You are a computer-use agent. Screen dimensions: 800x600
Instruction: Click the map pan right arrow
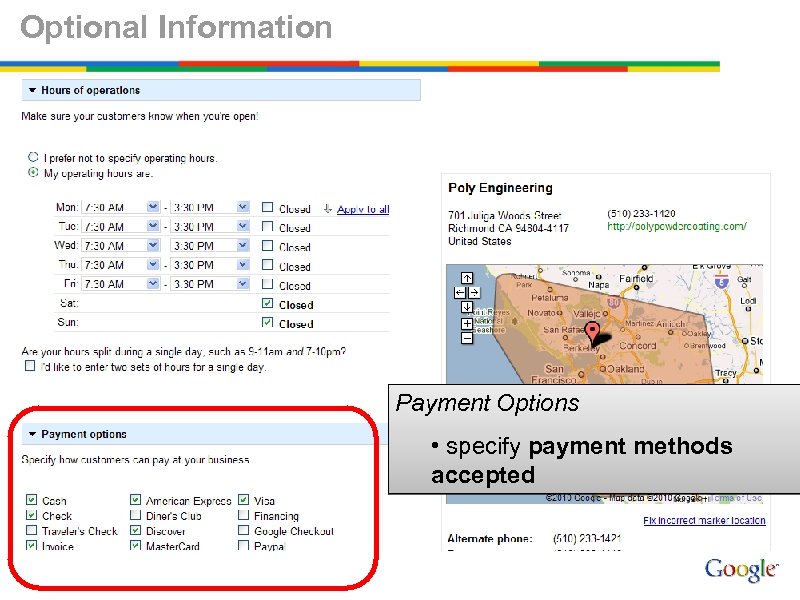click(x=474, y=292)
